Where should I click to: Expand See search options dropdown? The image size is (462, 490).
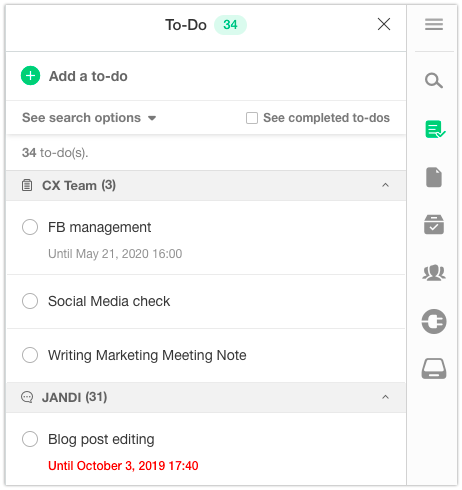tap(89, 118)
